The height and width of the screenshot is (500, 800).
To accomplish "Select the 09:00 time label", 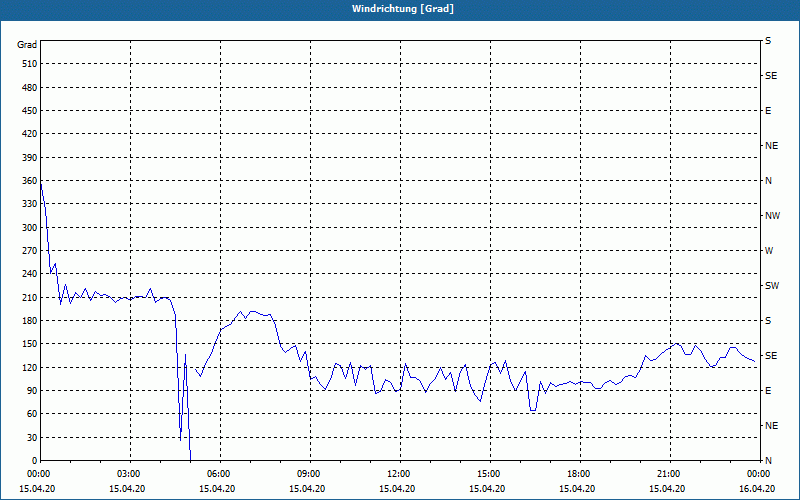I will (x=310, y=473).
